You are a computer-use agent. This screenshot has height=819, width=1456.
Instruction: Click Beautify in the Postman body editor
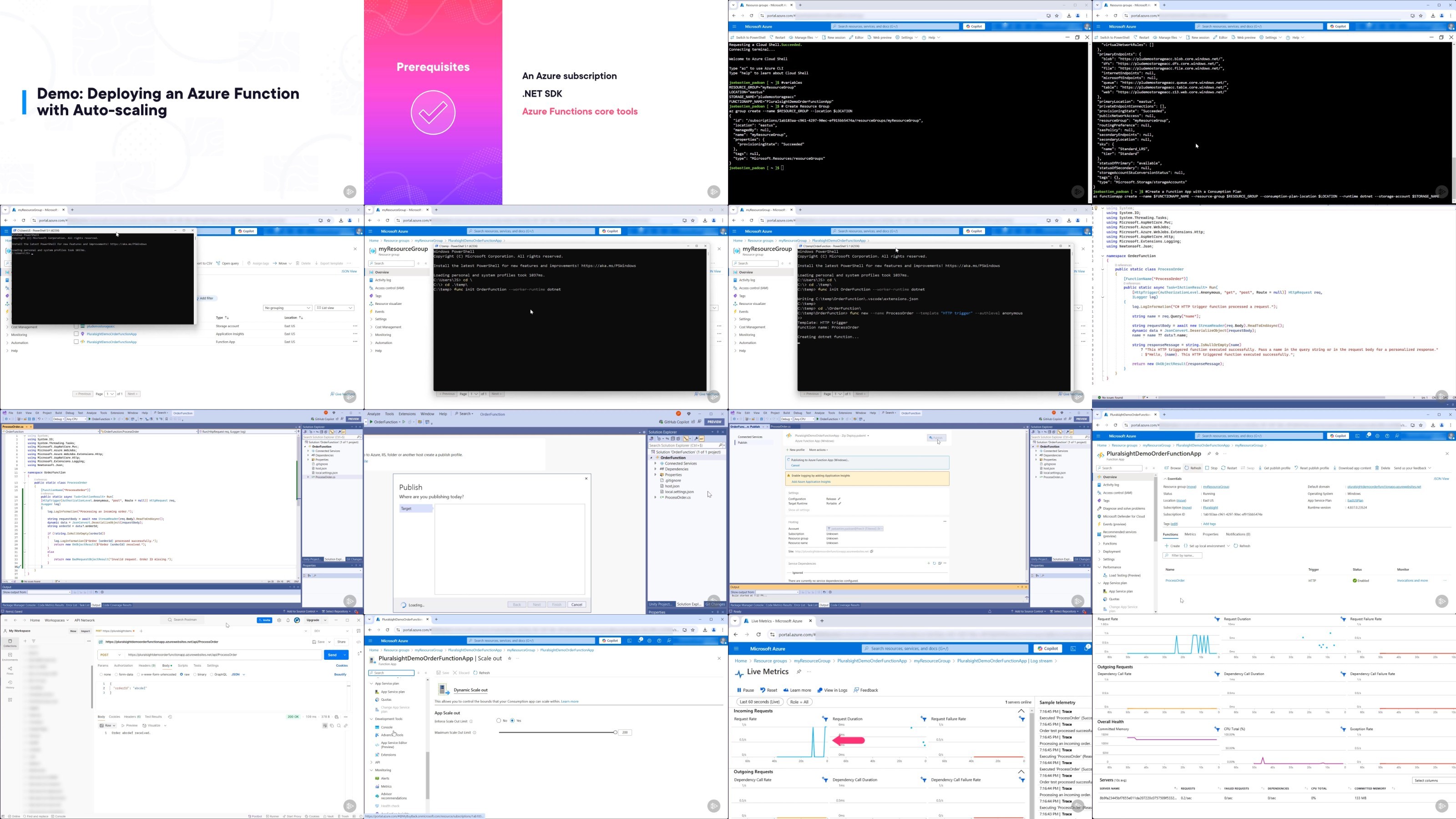[340, 674]
